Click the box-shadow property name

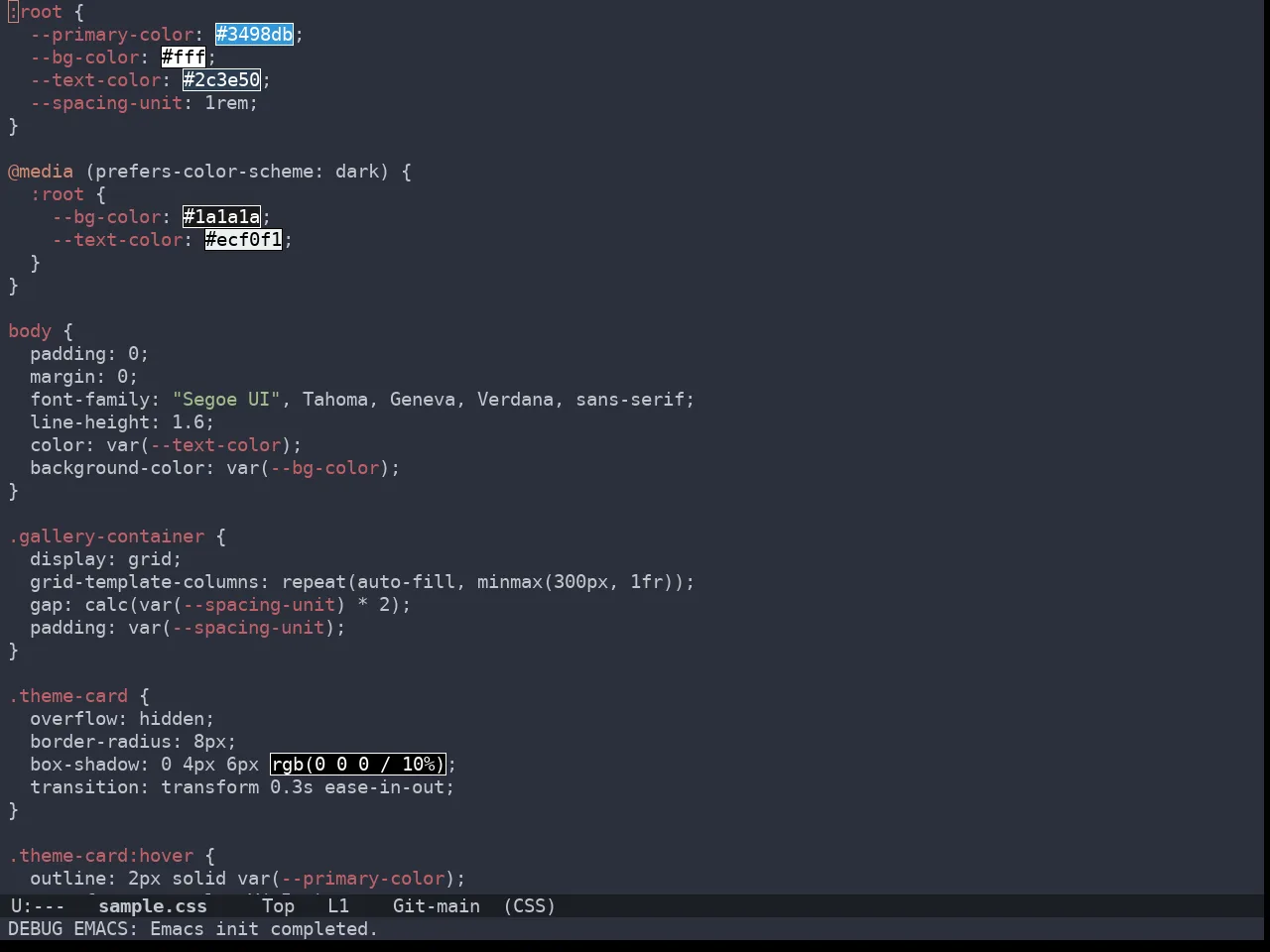tap(84, 765)
